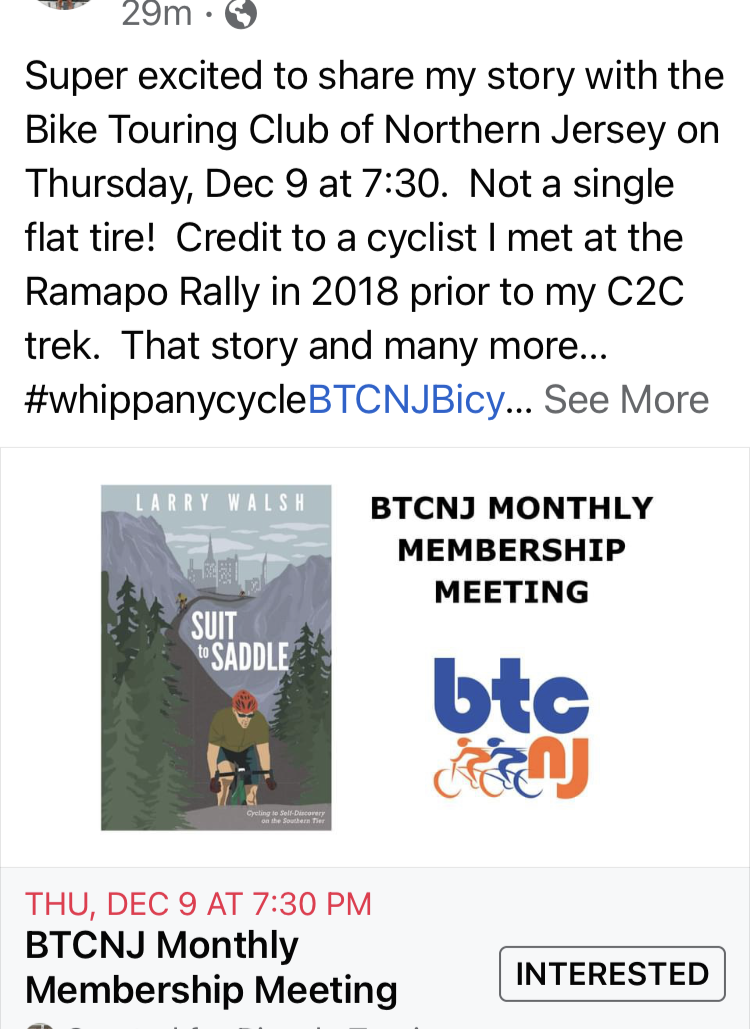Image resolution: width=750 pixels, height=1029 pixels.
Task: Tap the small cyclist at top of cover road
Action: pyautogui.click(x=181, y=599)
